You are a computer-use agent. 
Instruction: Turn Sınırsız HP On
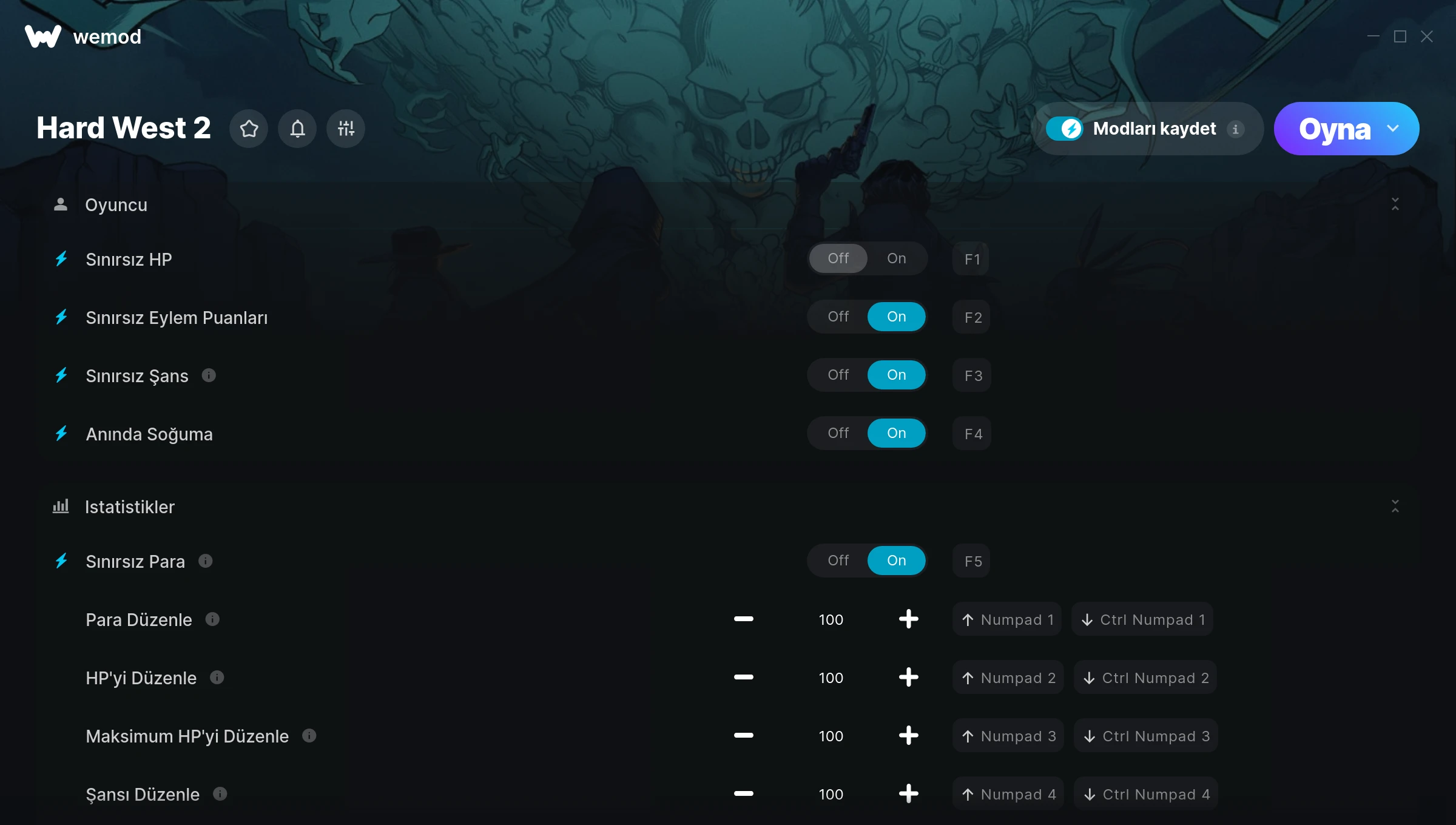click(896, 258)
